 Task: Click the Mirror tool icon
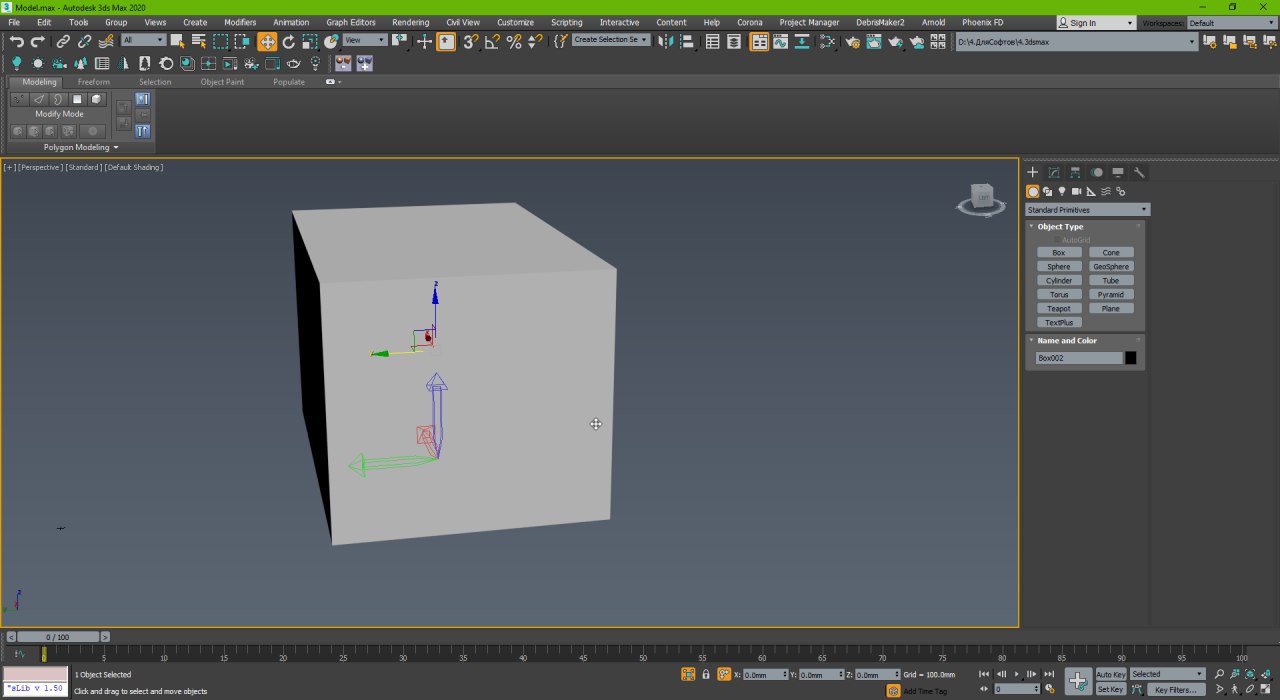[x=665, y=41]
